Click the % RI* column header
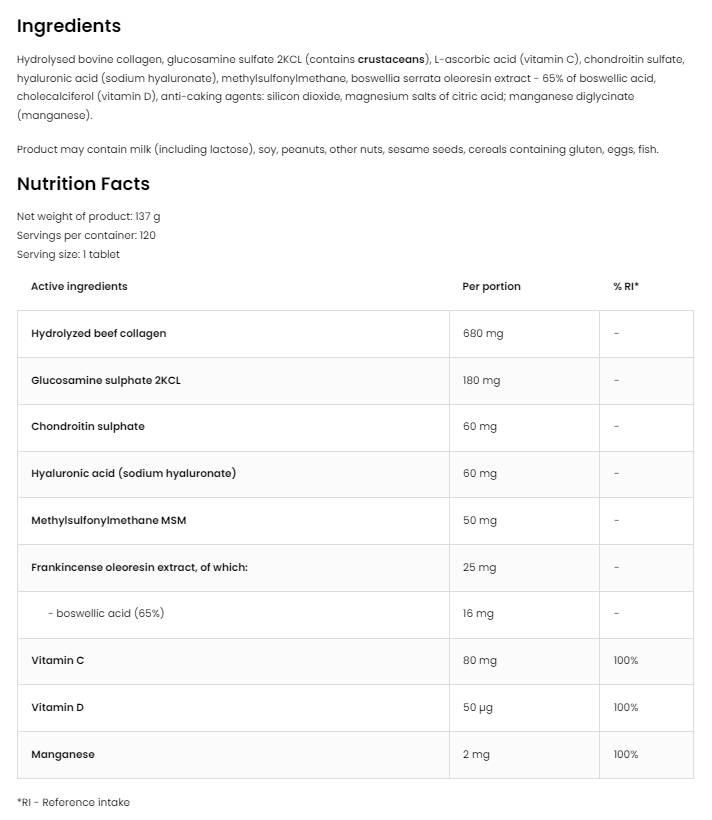 tap(626, 286)
